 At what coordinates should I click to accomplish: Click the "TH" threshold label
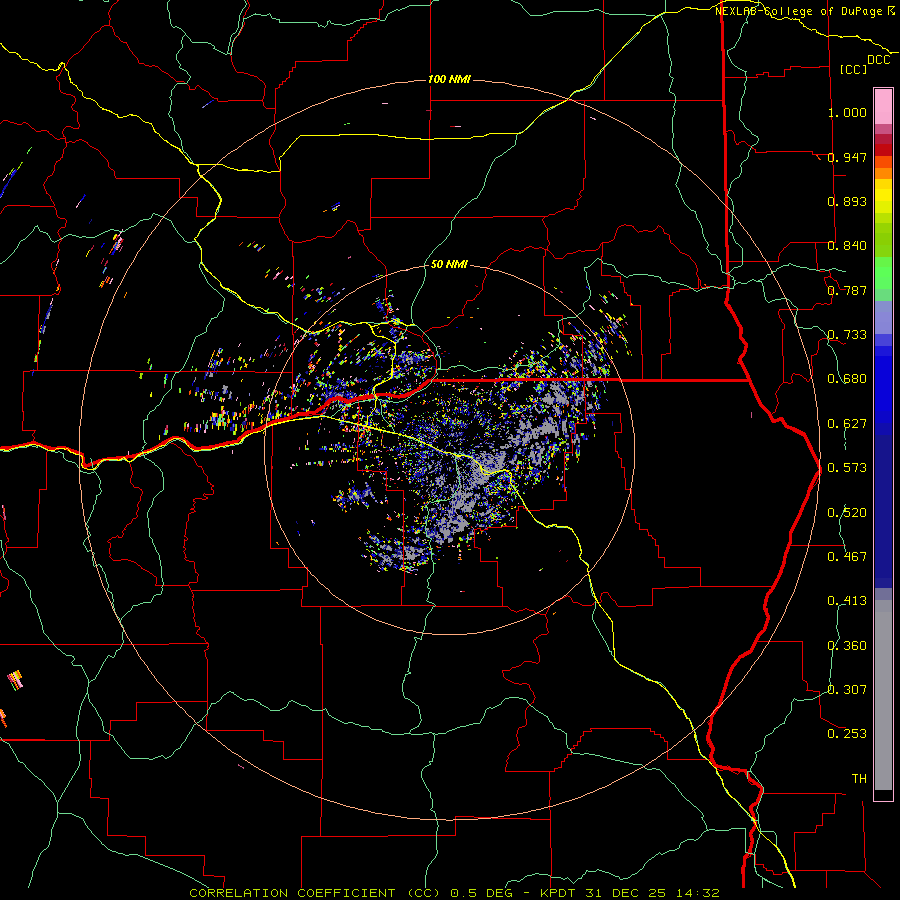[859, 779]
